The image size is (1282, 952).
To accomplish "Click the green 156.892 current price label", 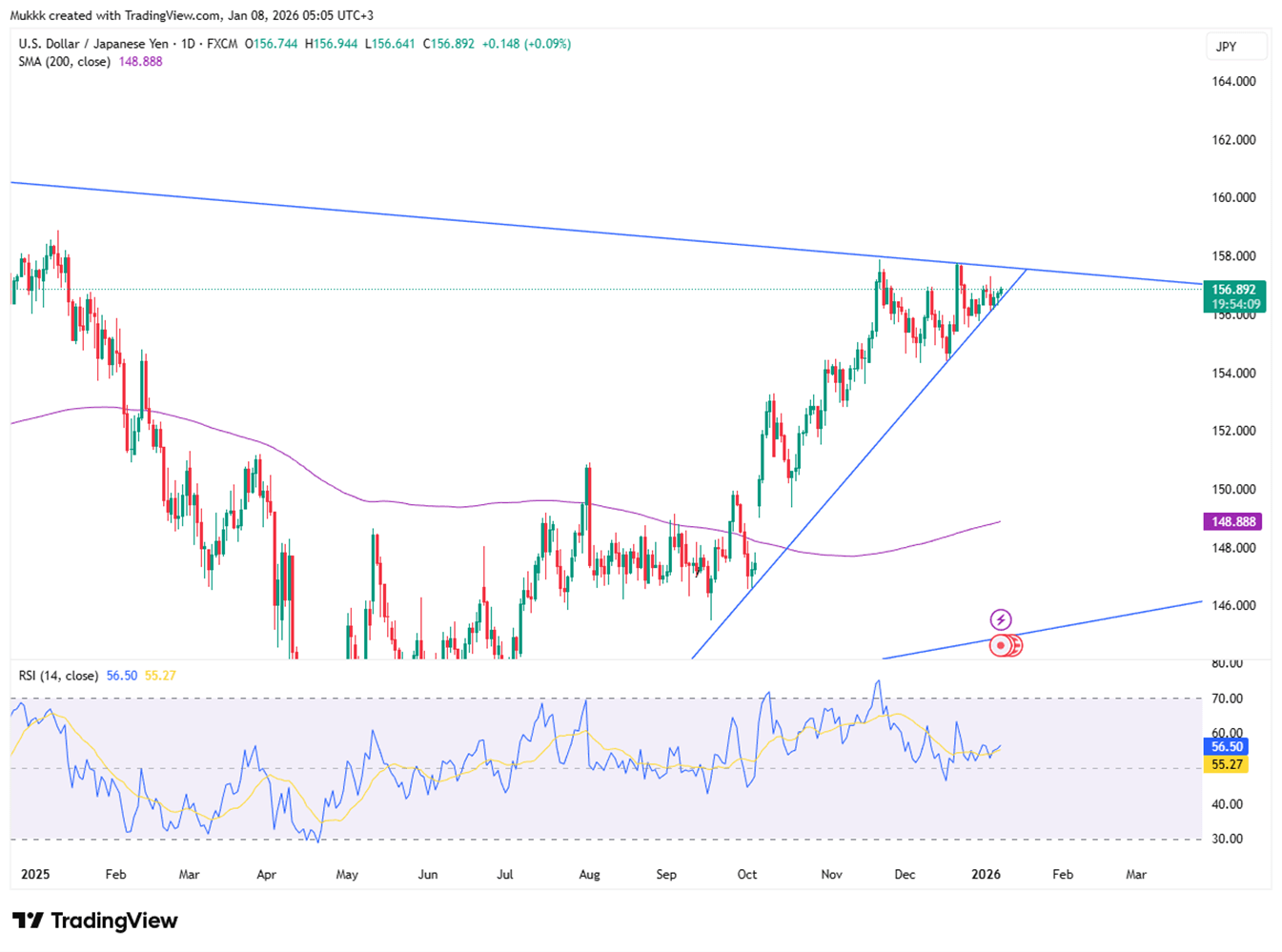I will click(x=1233, y=289).
